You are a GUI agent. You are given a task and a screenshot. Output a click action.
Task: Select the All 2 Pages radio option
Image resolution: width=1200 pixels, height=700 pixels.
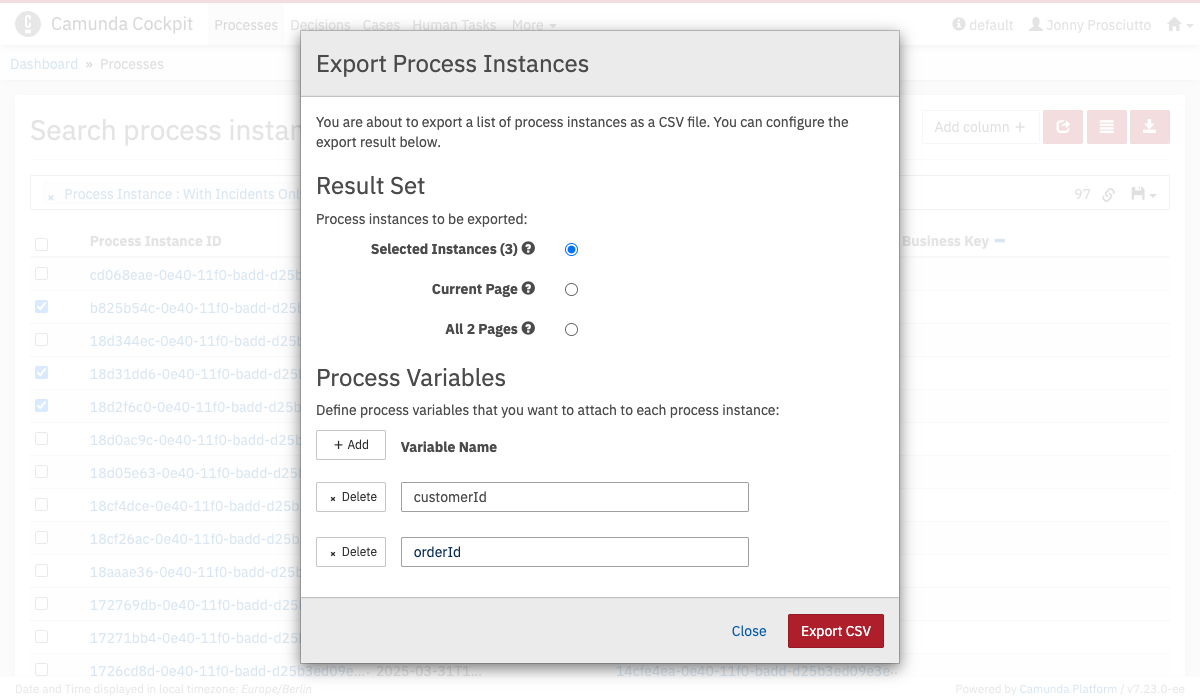(x=571, y=329)
